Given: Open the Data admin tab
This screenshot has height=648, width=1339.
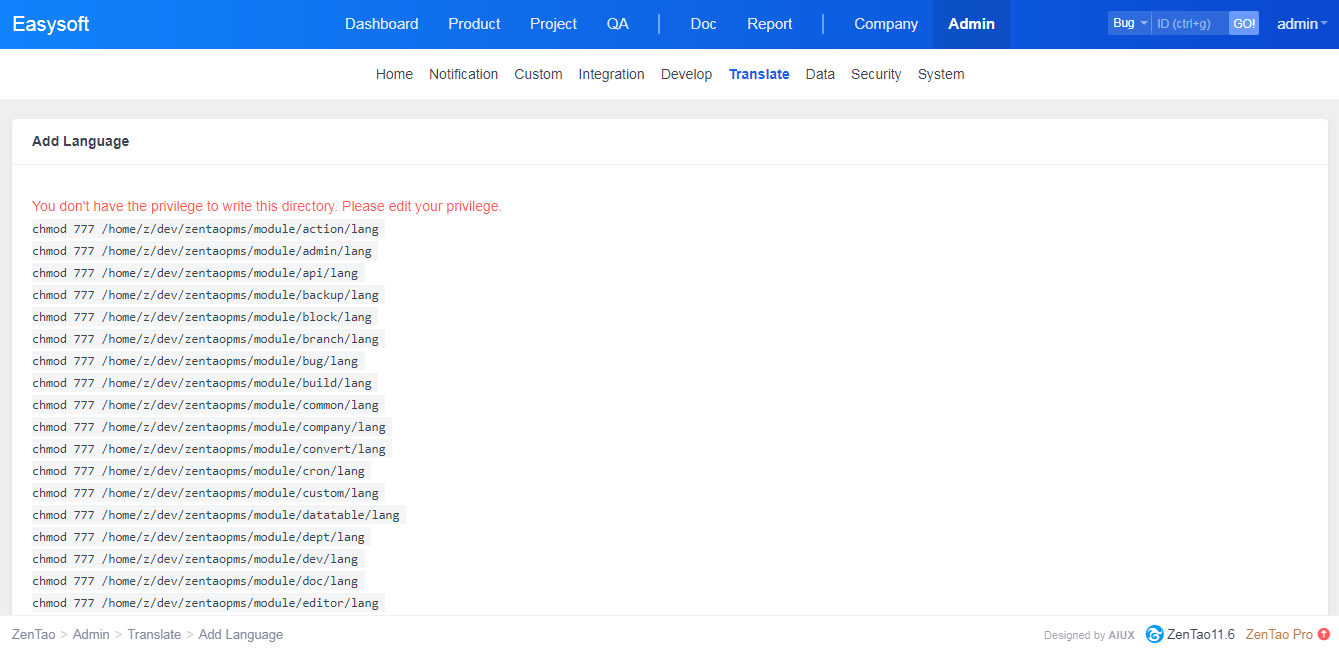Looking at the screenshot, I should (x=819, y=74).
